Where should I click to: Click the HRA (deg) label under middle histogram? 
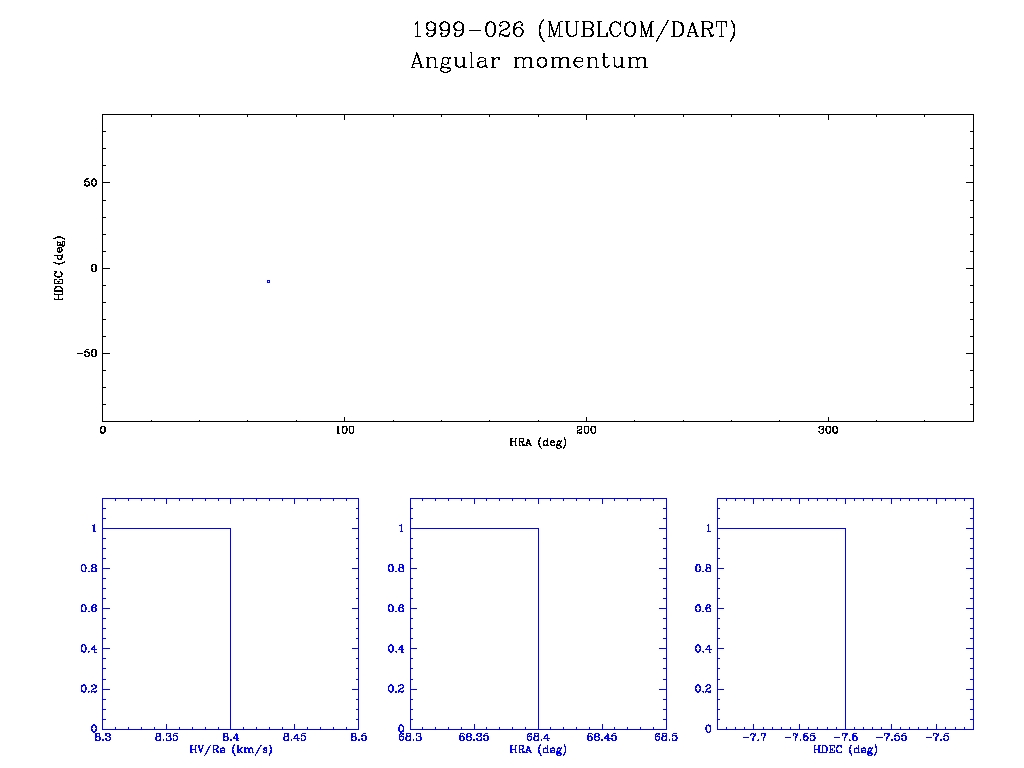(538, 749)
